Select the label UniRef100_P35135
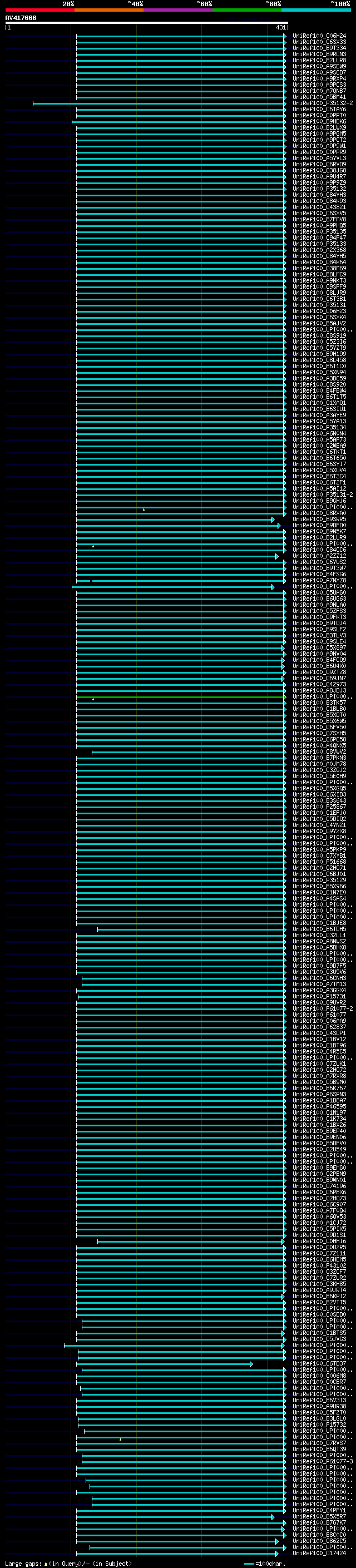The image size is (356, 1568). (x=319, y=232)
